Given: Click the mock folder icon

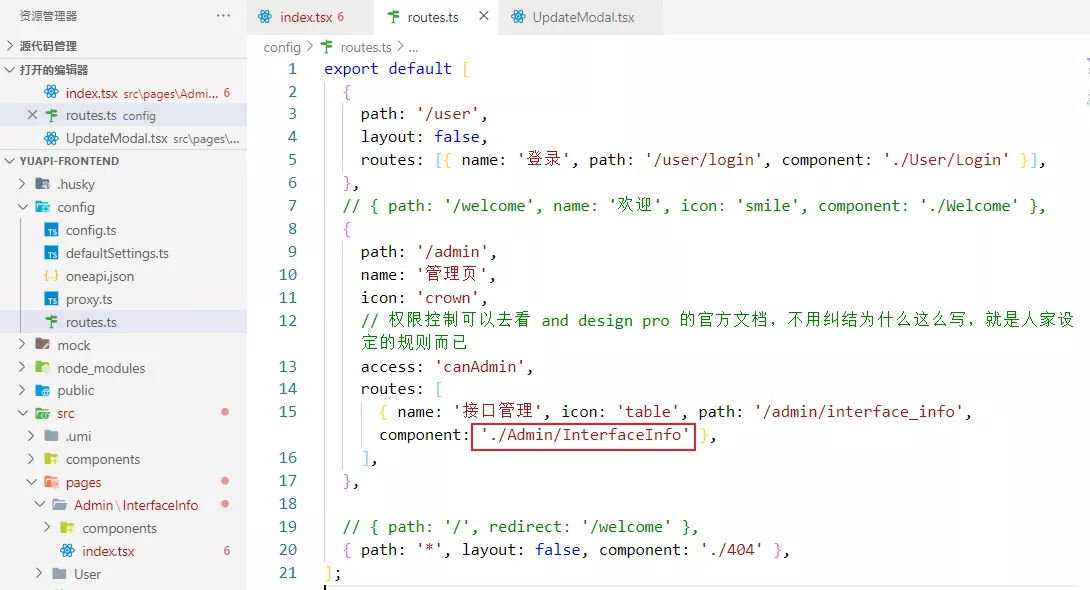Looking at the screenshot, I should pos(42,344).
